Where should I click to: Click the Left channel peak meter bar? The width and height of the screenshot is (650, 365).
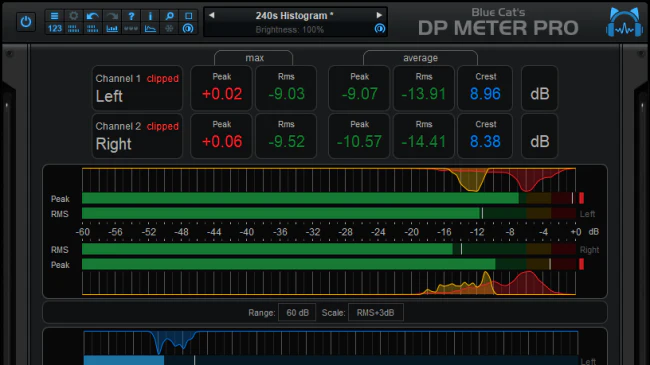329,198
